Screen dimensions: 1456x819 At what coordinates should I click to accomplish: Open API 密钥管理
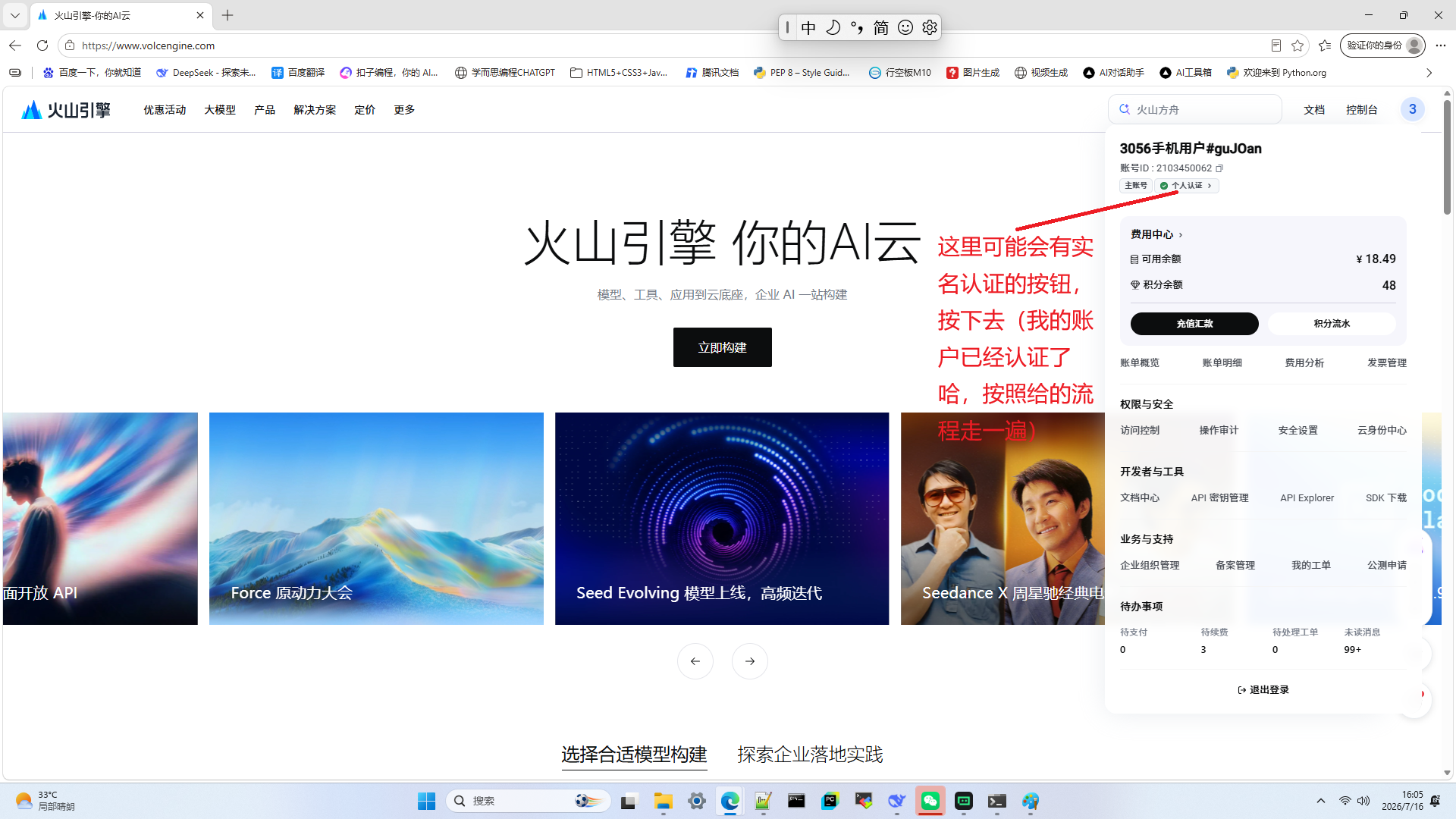point(1219,498)
